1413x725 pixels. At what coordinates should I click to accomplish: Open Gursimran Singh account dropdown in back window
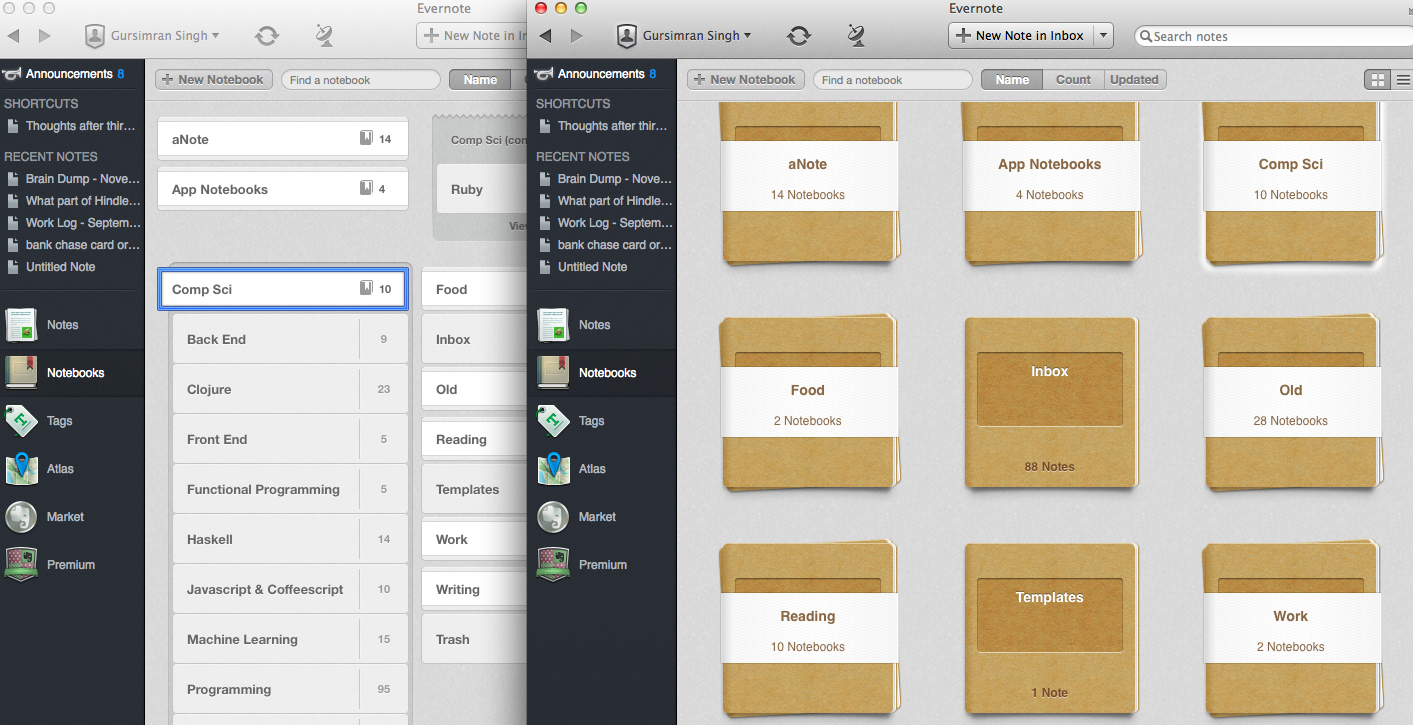pos(153,36)
